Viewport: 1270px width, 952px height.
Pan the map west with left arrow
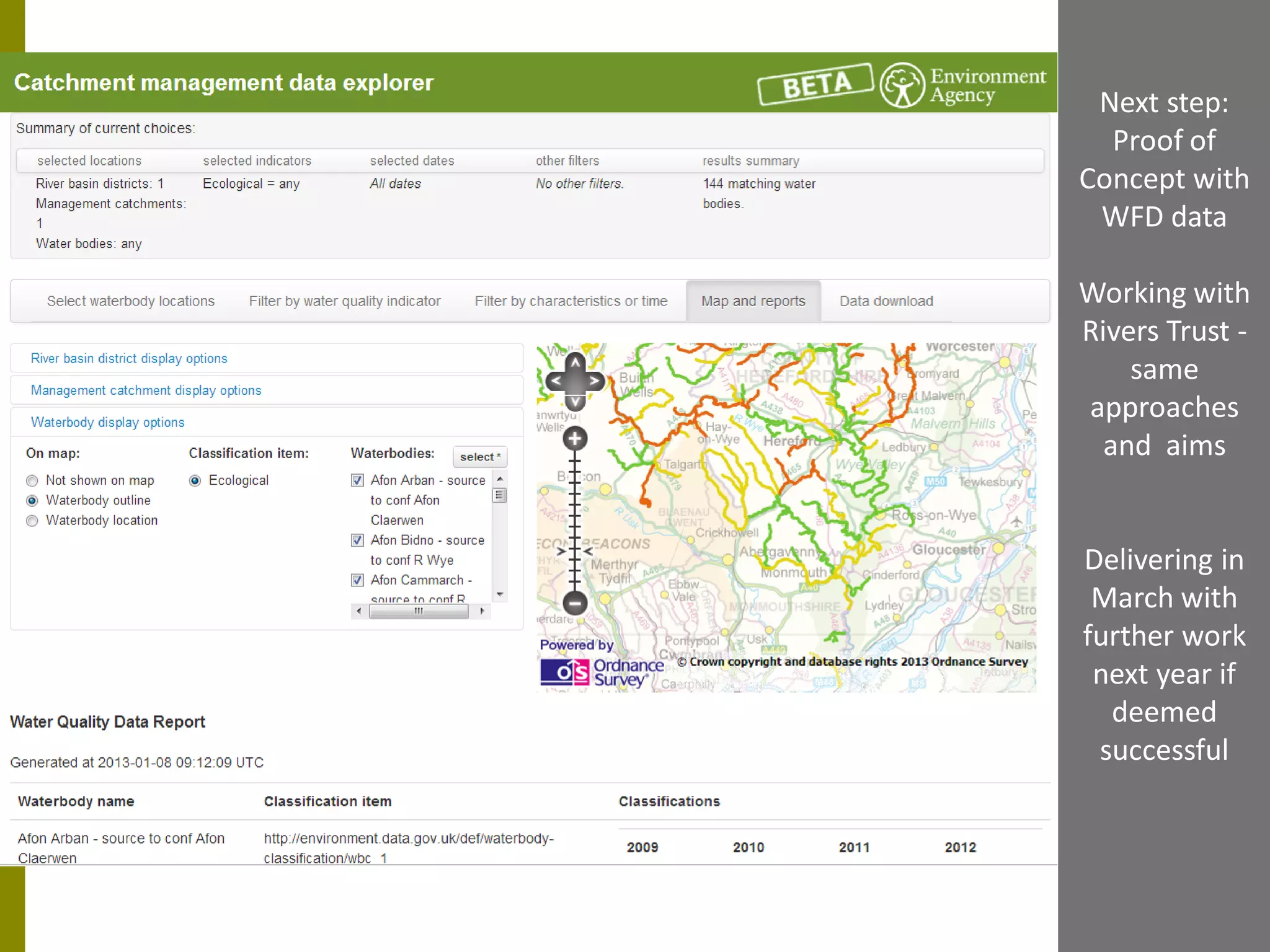click(555, 381)
